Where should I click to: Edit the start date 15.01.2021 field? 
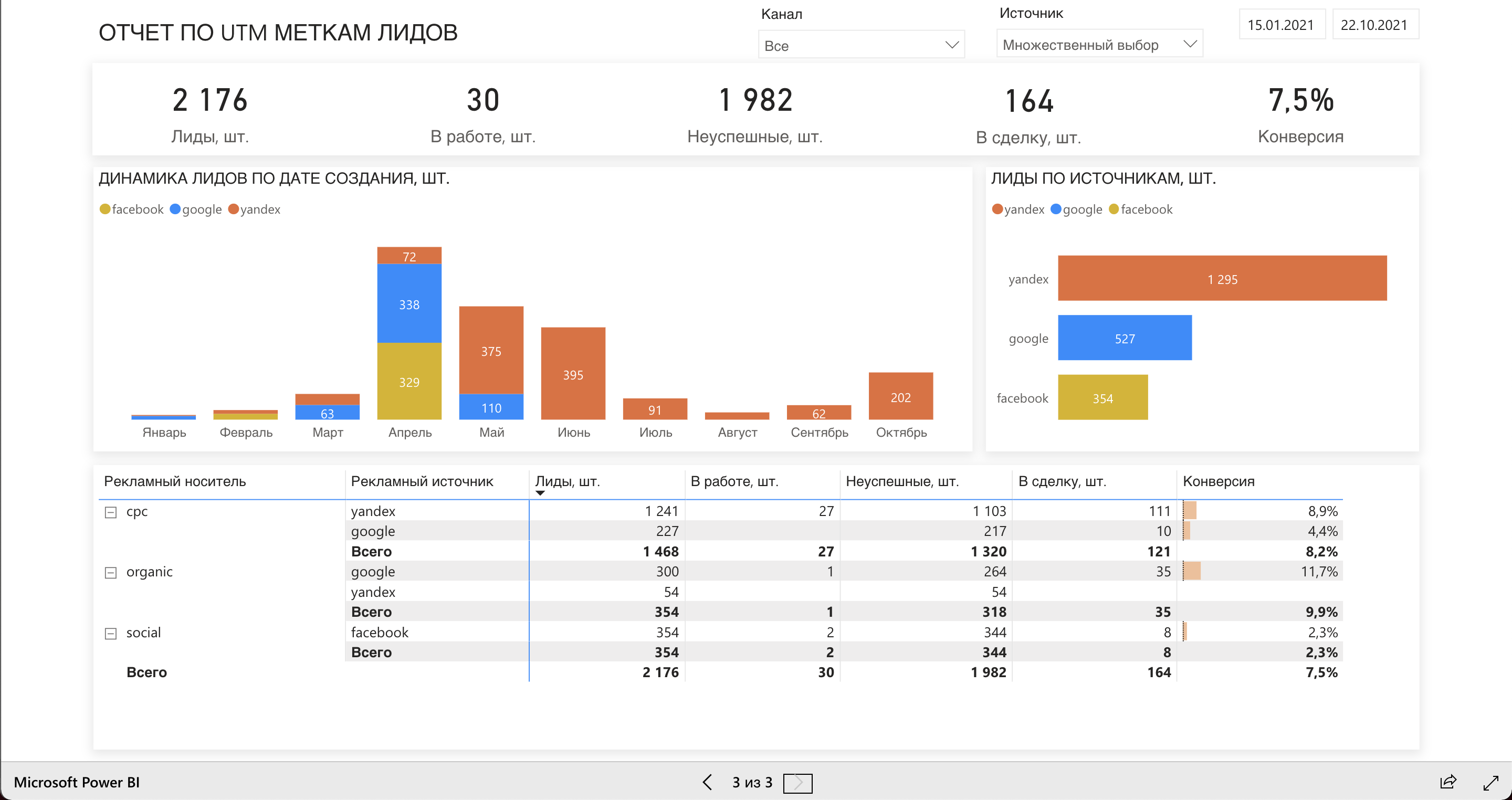[1282, 25]
